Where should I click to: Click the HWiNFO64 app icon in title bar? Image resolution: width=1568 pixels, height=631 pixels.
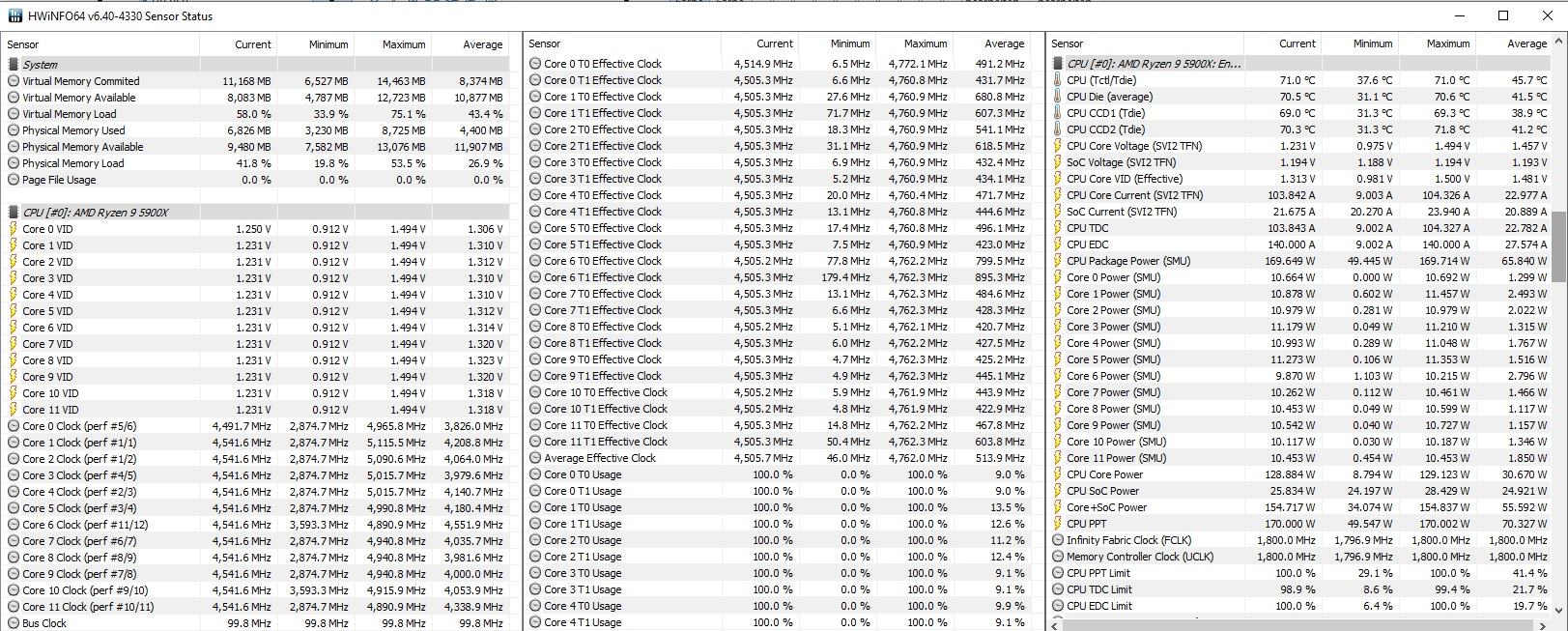pos(14,15)
